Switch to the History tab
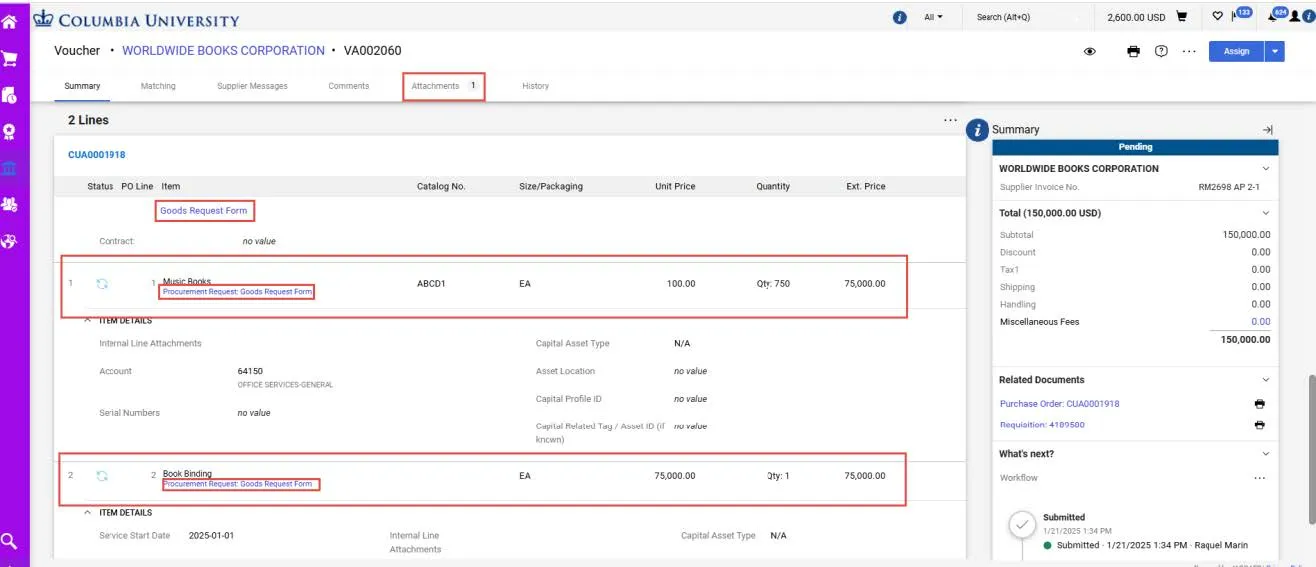This screenshot has width=1316, height=567. [x=536, y=86]
